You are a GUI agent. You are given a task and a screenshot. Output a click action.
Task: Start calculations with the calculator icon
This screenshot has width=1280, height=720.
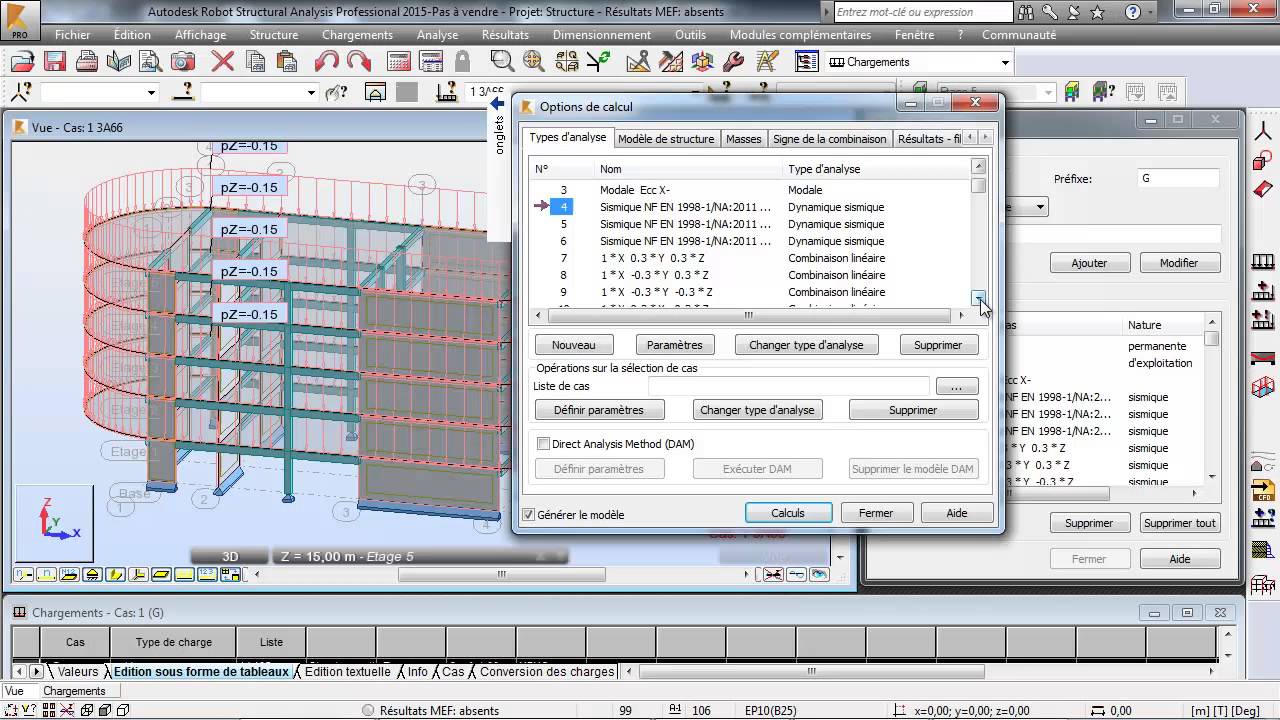[399, 61]
